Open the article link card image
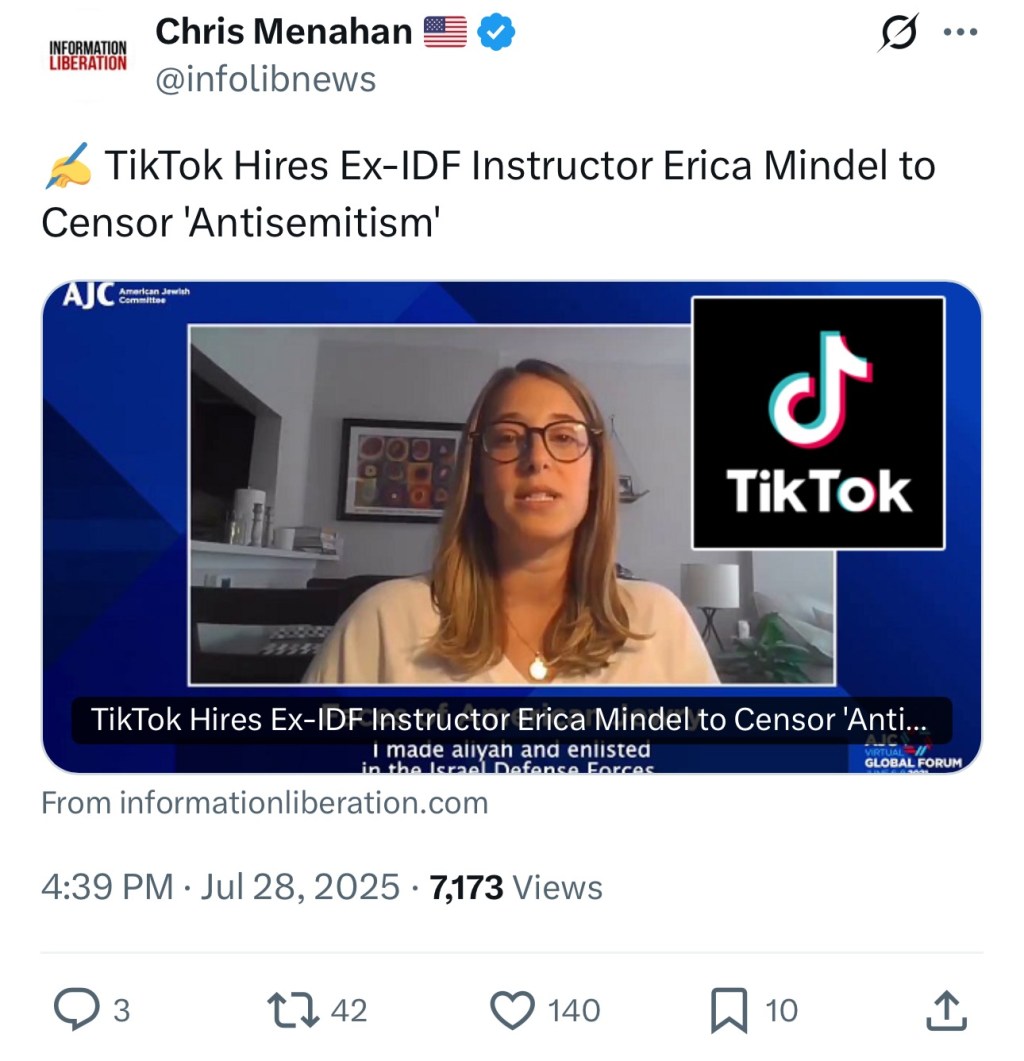Viewport: 1024px width, 1061px height. (x=512, y=526)
